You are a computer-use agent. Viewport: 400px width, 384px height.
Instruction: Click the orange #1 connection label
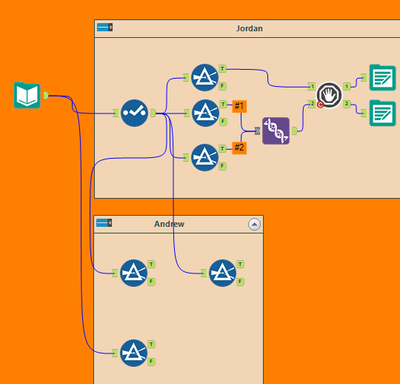pyautogui.click(x=239, y=106)
